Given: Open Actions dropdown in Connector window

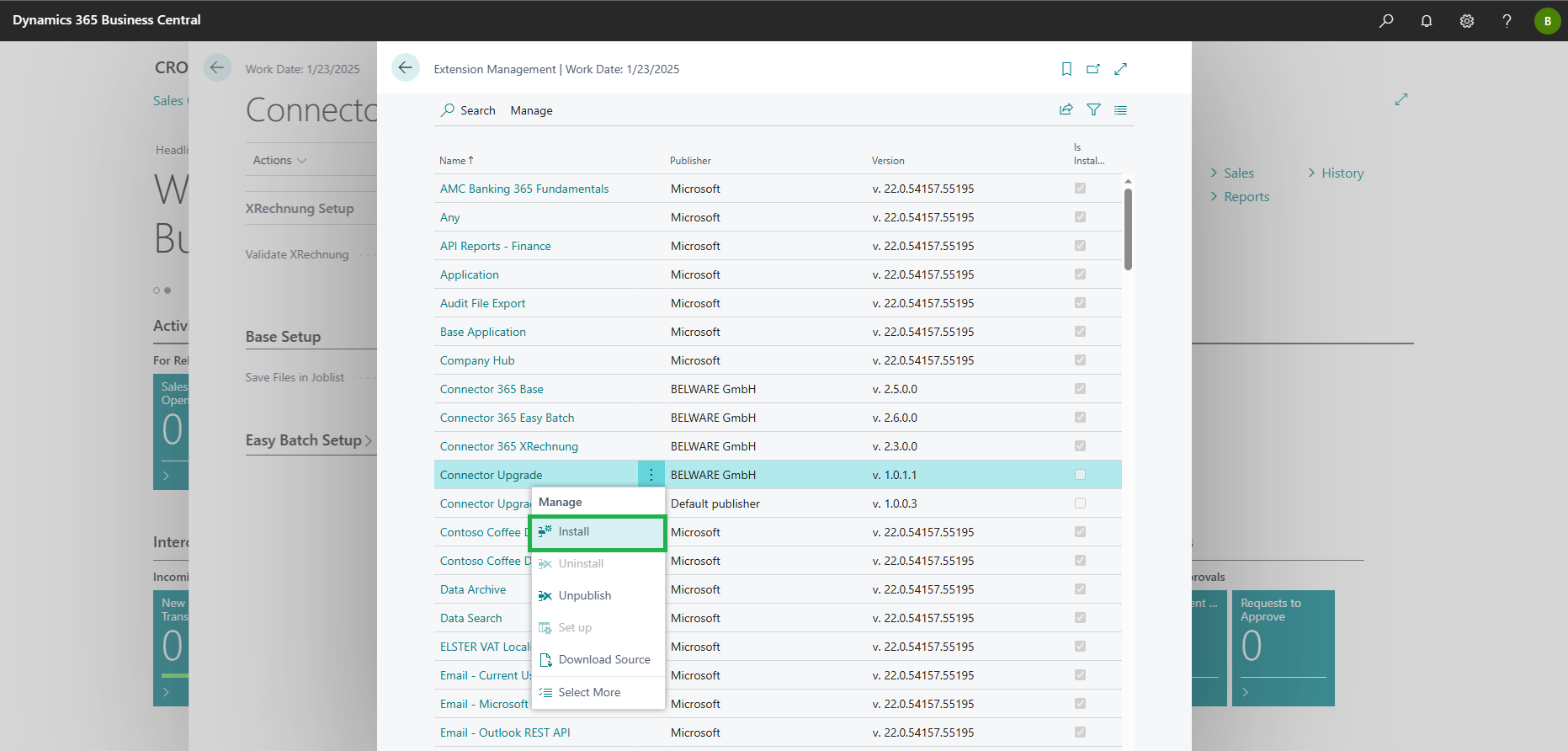Looking at the screenshot, I should (279, 160).
